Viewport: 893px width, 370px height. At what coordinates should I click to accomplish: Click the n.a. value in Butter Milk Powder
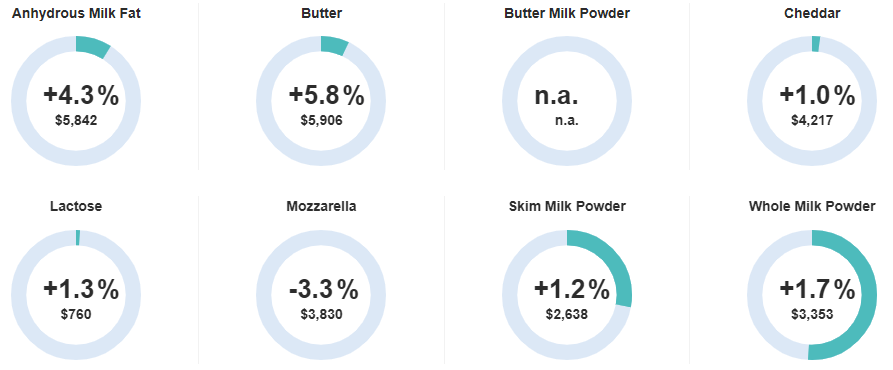(x=556, y=96)
